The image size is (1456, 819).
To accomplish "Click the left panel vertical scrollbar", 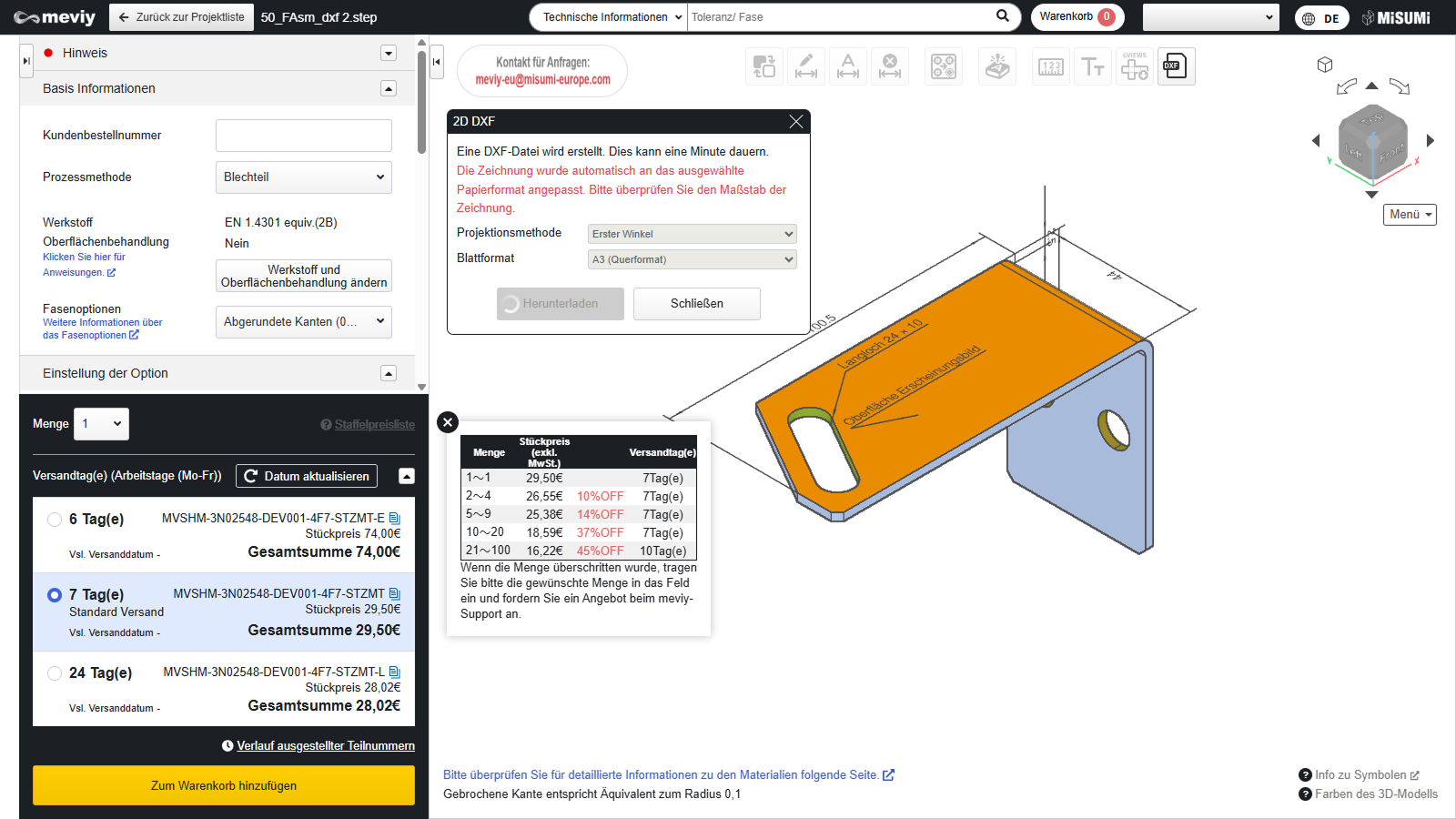I will pyautogui.click(x=421, y=100).
